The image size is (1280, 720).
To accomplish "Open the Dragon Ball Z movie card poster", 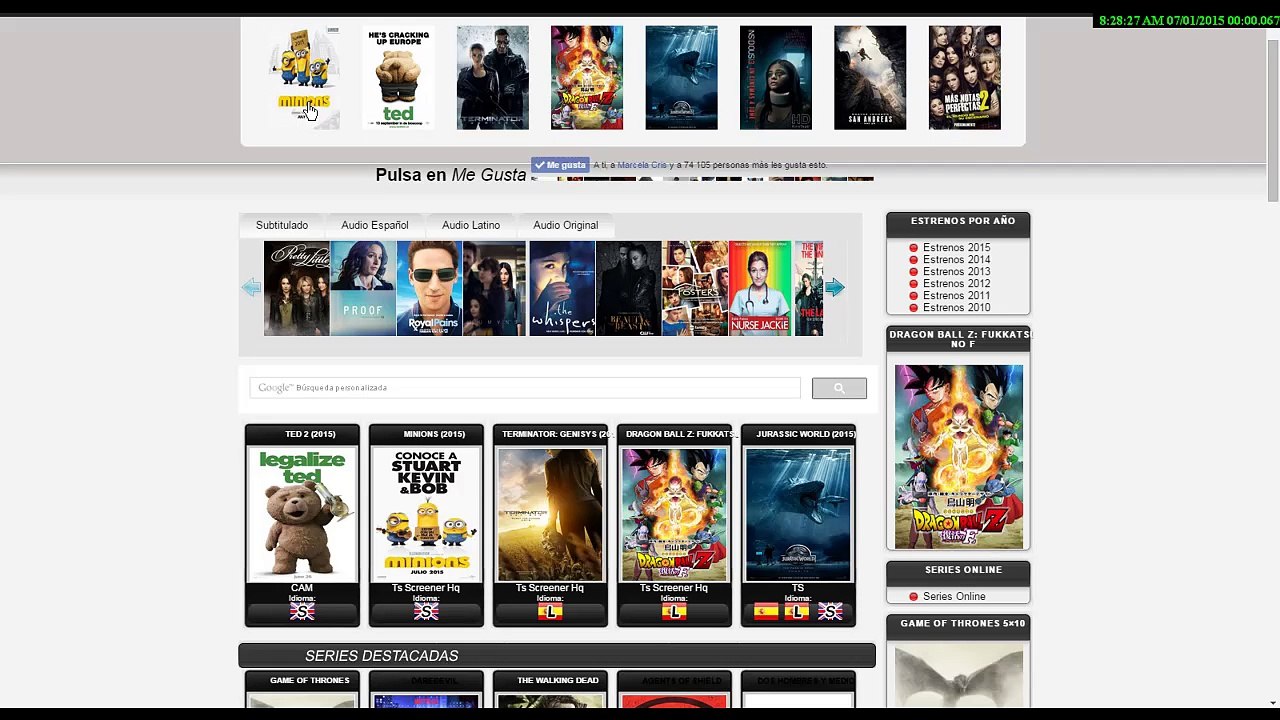I will pyautogui.click(x=674, y=514).
